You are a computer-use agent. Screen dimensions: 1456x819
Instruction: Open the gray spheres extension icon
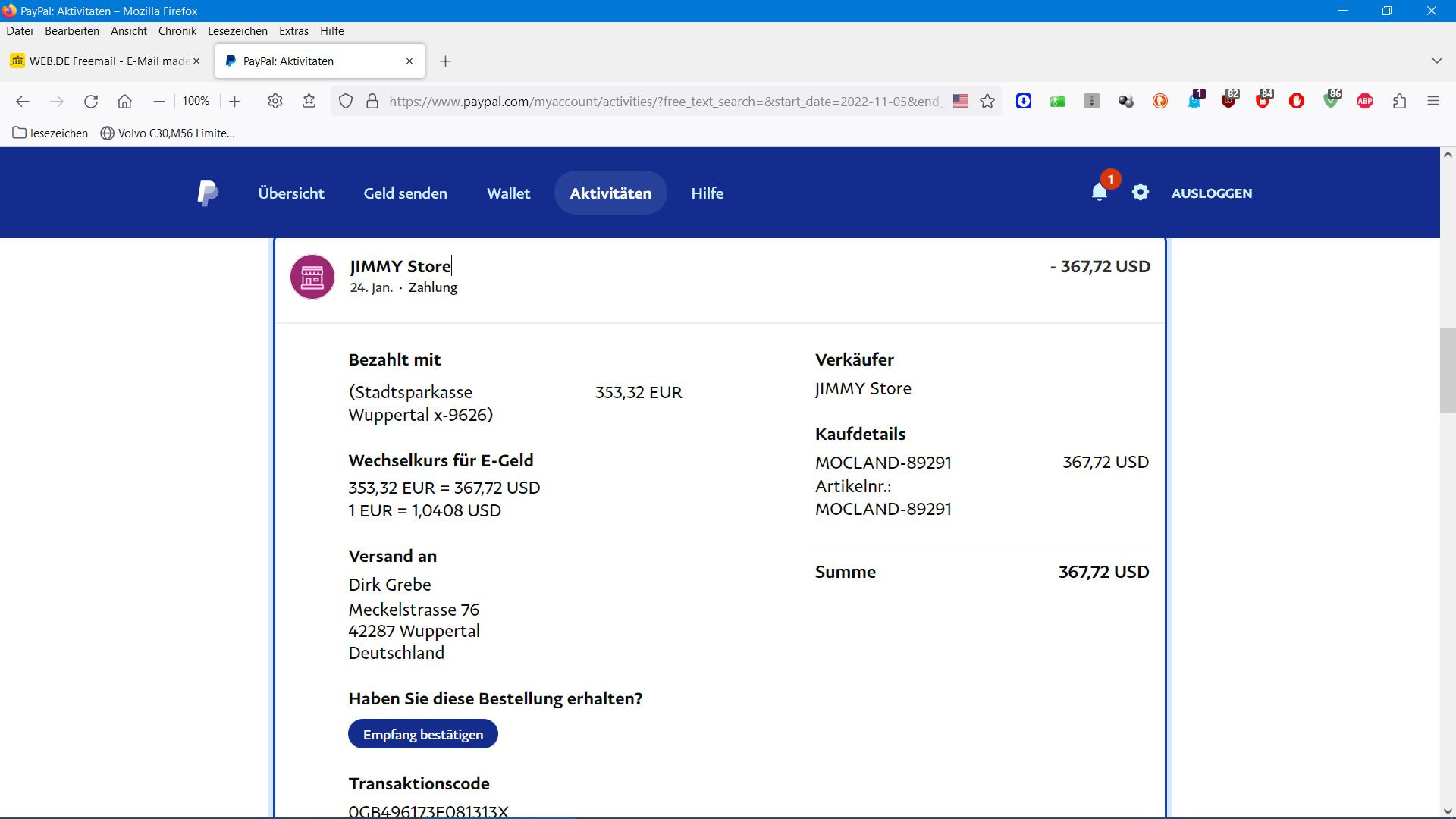point(1126,101)
